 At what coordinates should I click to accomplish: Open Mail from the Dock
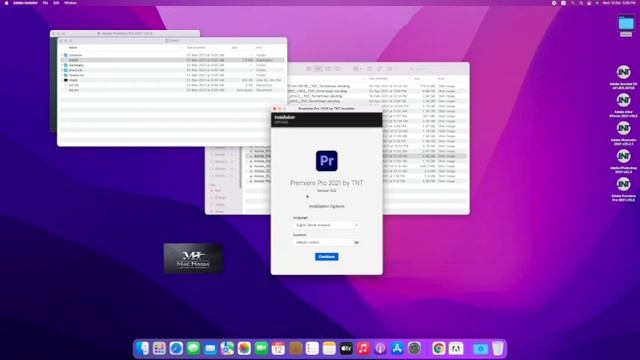point(210,348)
